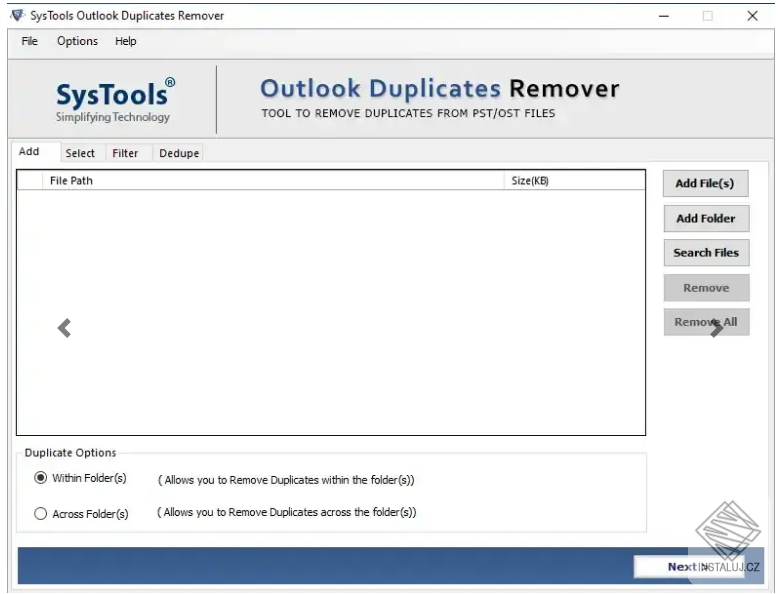Open the Options menu
This screenshot has width=779, height=594.
click(78, 41)
